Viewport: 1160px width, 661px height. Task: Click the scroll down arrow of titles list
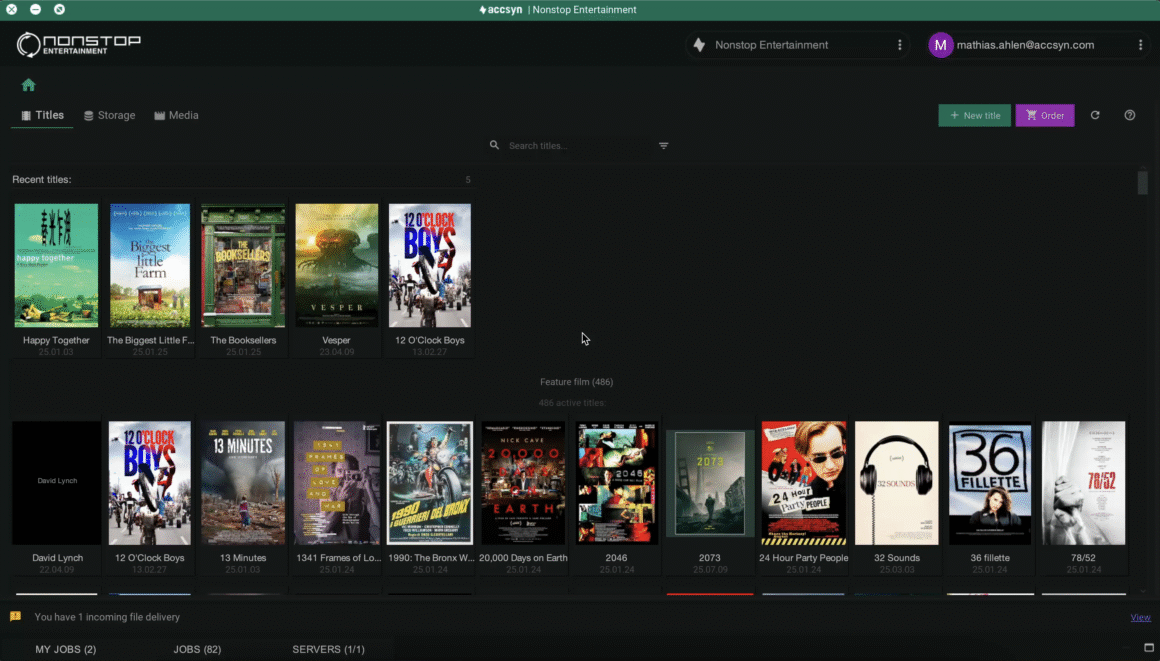1143,591
